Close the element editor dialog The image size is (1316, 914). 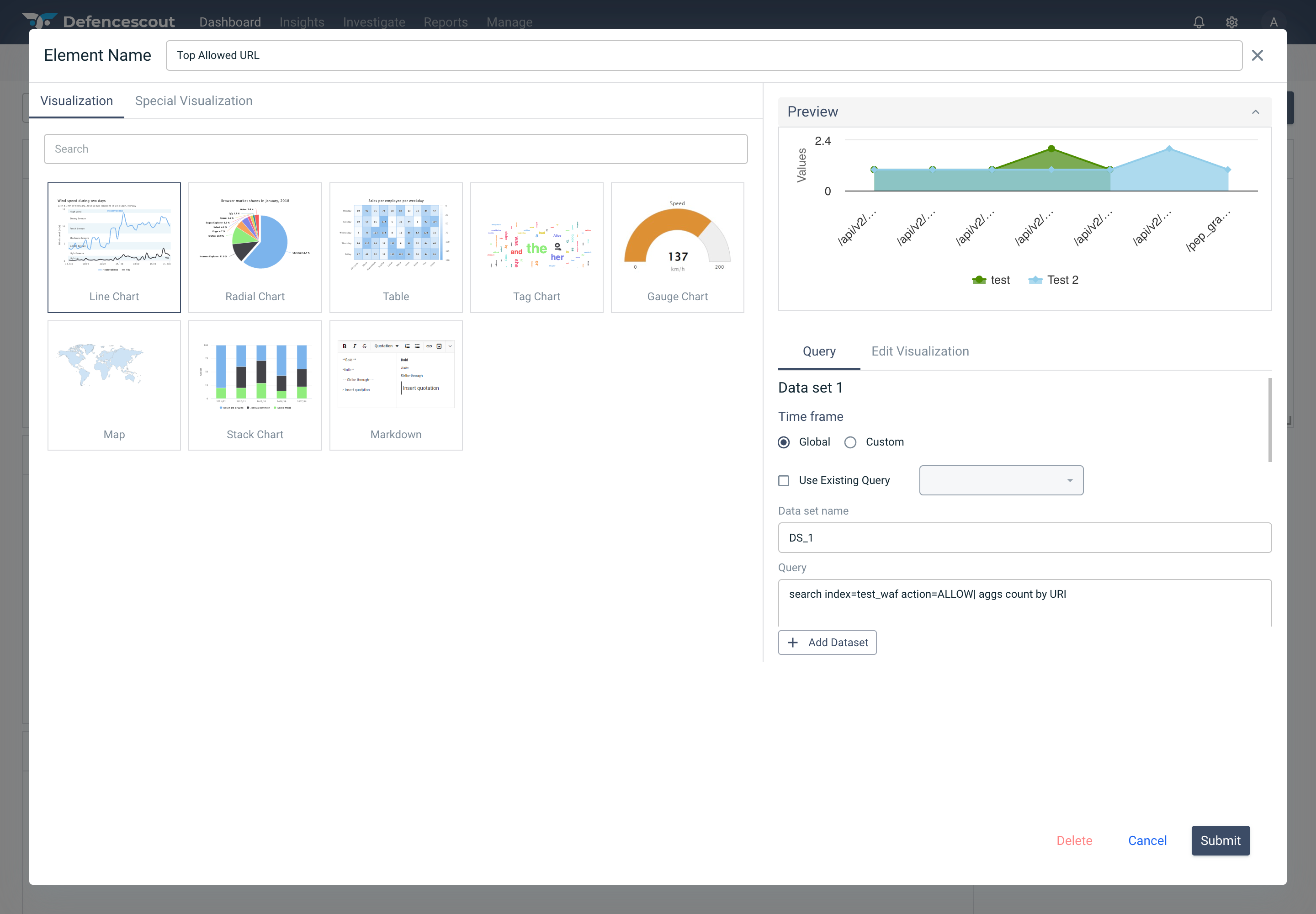coord(1257,56)
